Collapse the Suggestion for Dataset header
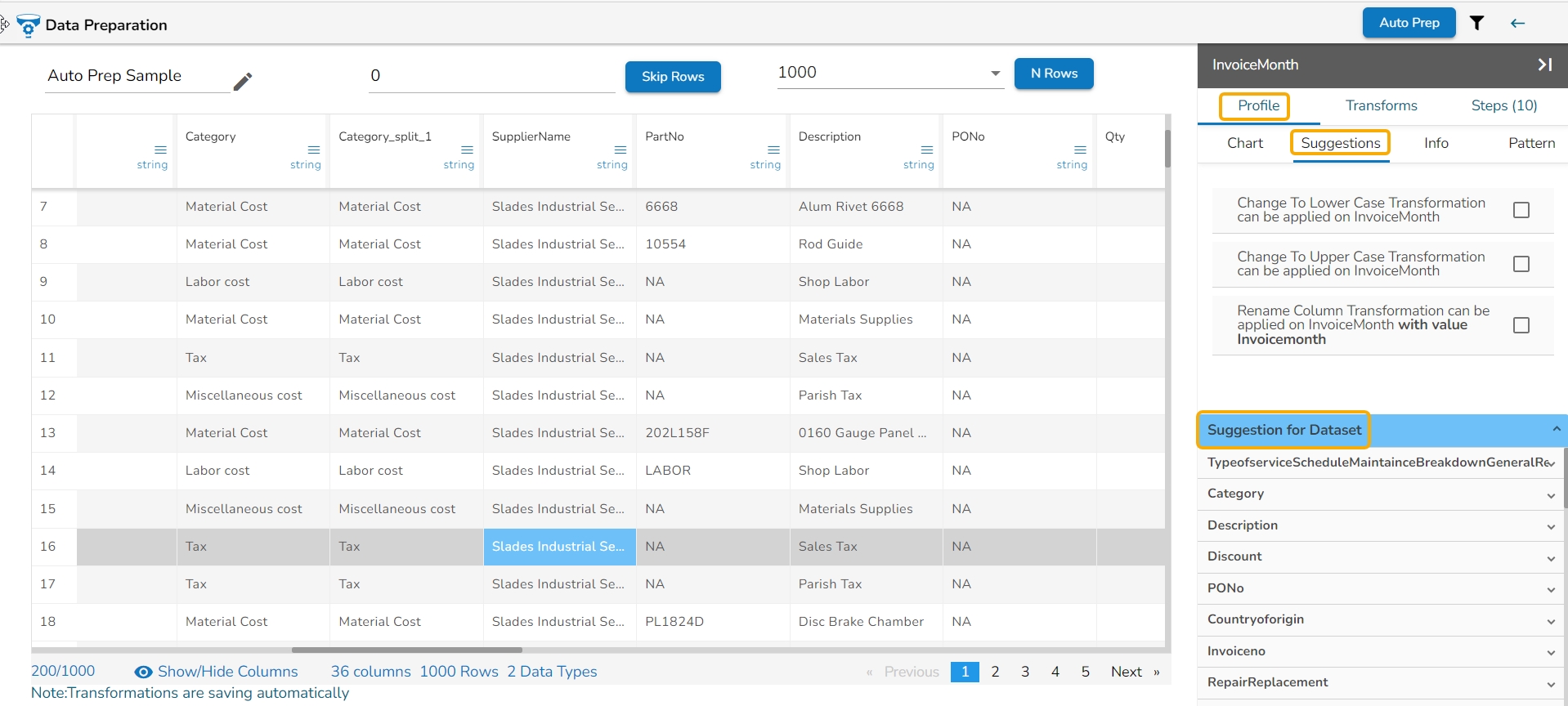The width and height of the screenshot is (1568, 706). (x=1556, y=429)
